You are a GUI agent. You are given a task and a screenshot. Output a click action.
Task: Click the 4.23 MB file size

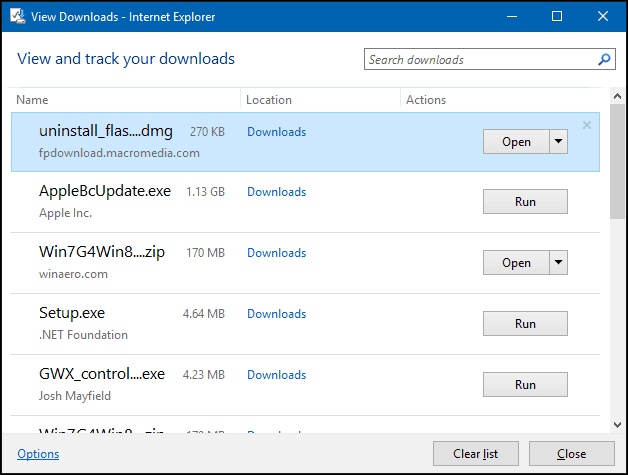204,374
